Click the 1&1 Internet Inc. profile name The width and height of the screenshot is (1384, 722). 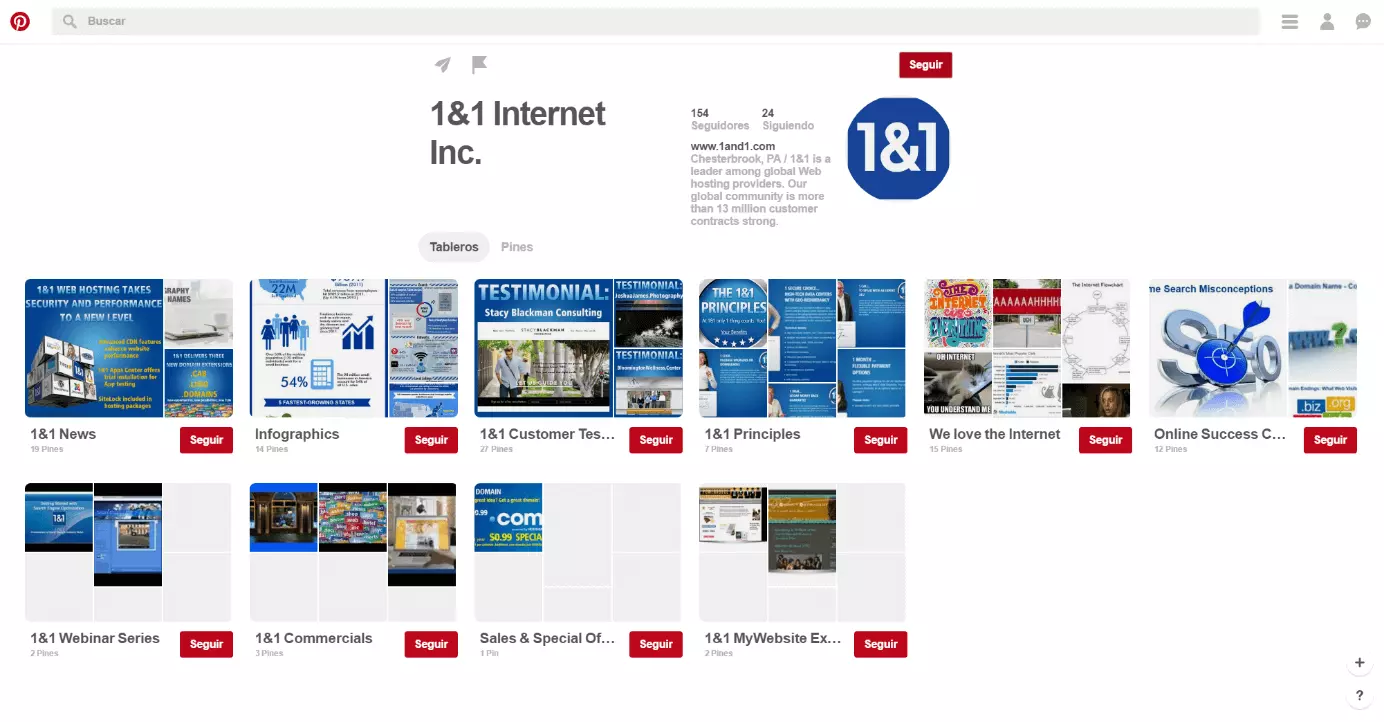tap(518, 132)
